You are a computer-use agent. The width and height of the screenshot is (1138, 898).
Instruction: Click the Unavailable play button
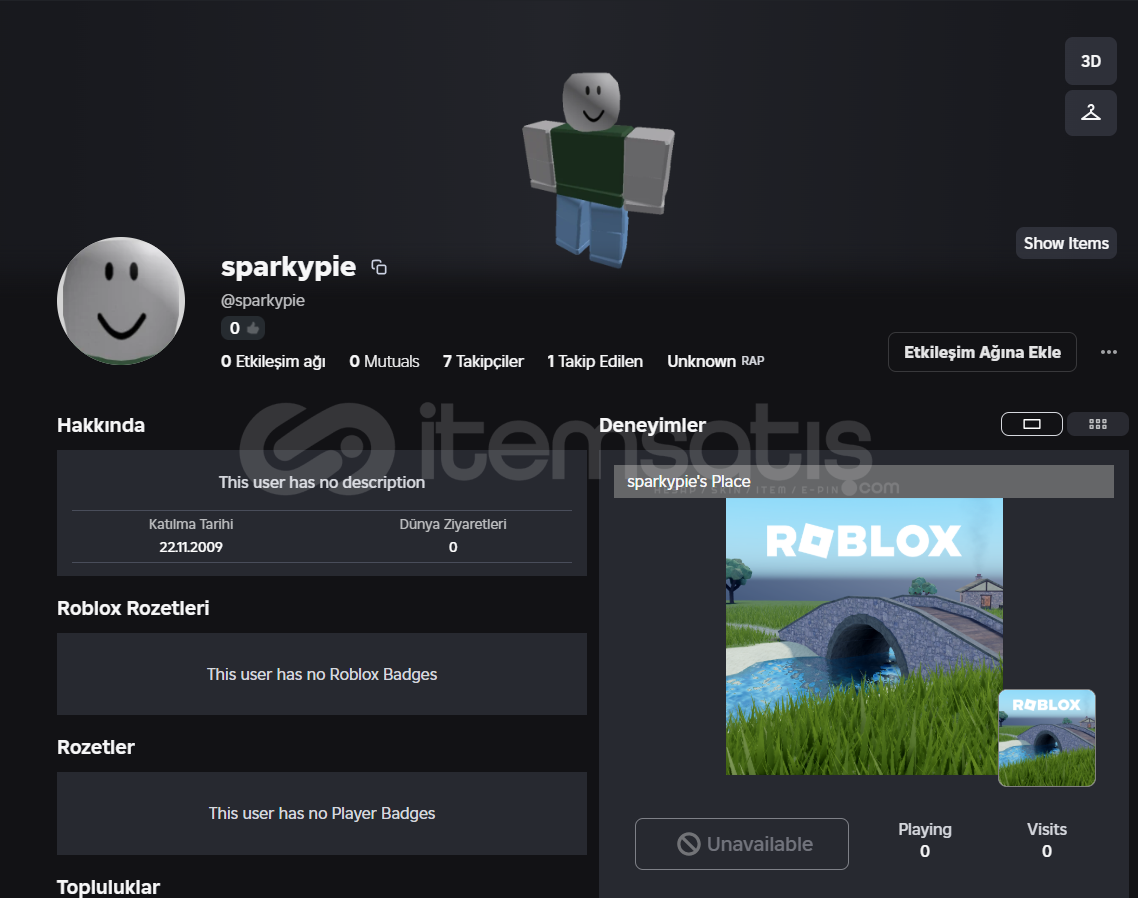tap(741, 844)
